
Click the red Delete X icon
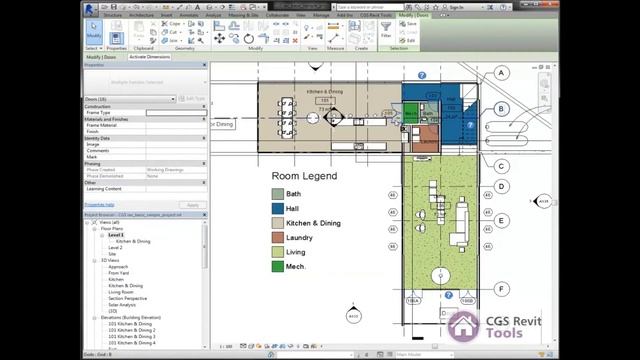[x=295, y=40]
